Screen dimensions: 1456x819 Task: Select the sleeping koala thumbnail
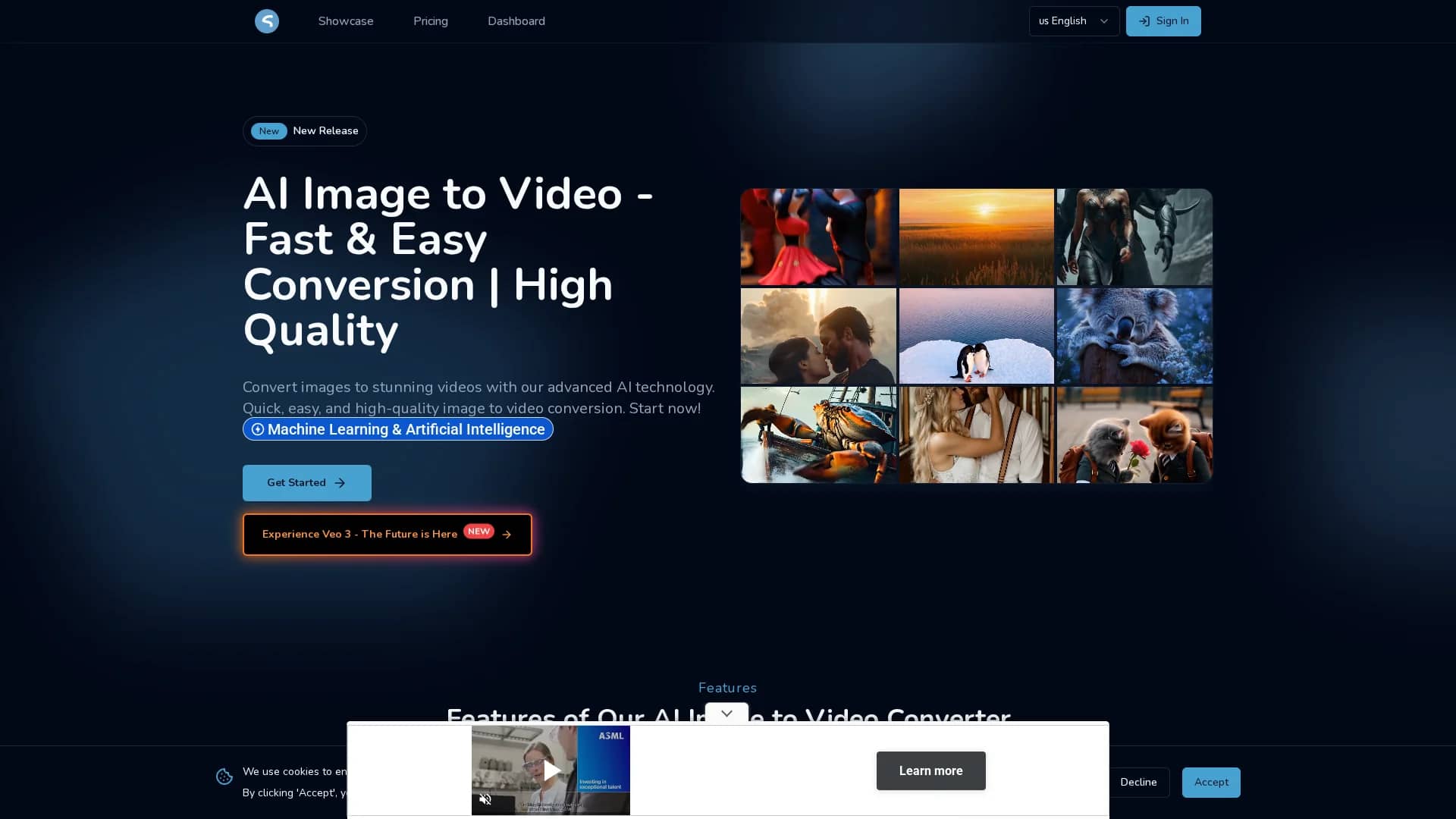(1134, 336)
